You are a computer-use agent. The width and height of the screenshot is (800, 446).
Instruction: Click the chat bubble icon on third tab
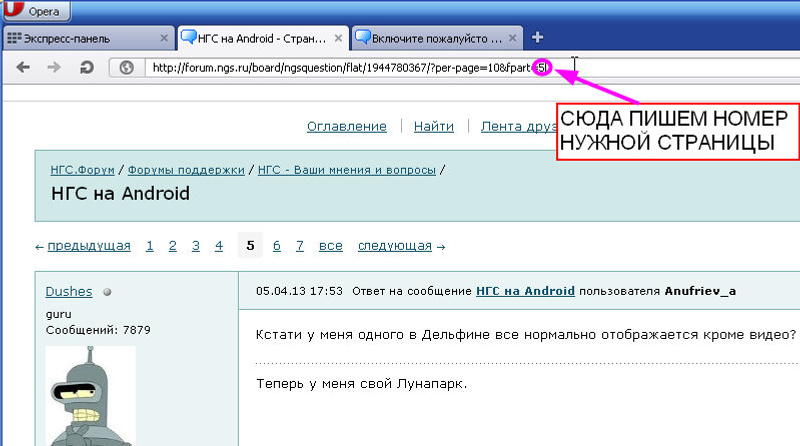[x=363, y=37]
